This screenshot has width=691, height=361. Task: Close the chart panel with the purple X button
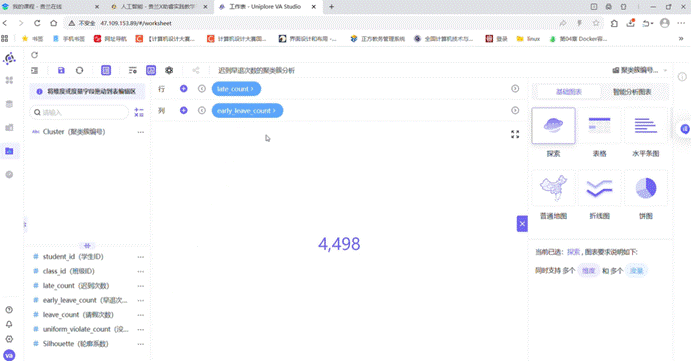(x=522, y=224)
